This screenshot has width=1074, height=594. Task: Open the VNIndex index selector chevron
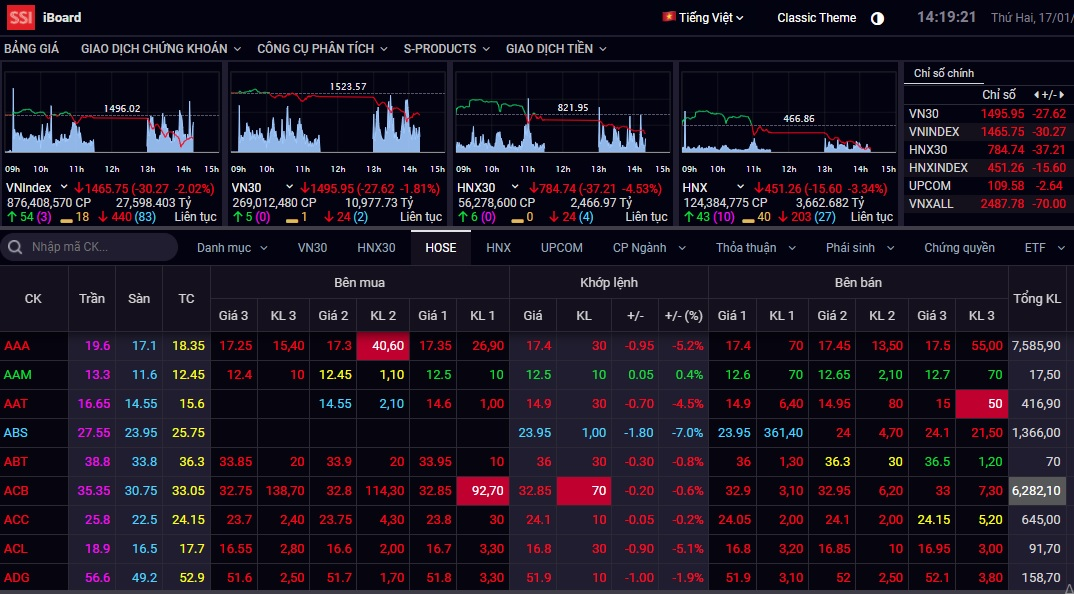[63, 187]
